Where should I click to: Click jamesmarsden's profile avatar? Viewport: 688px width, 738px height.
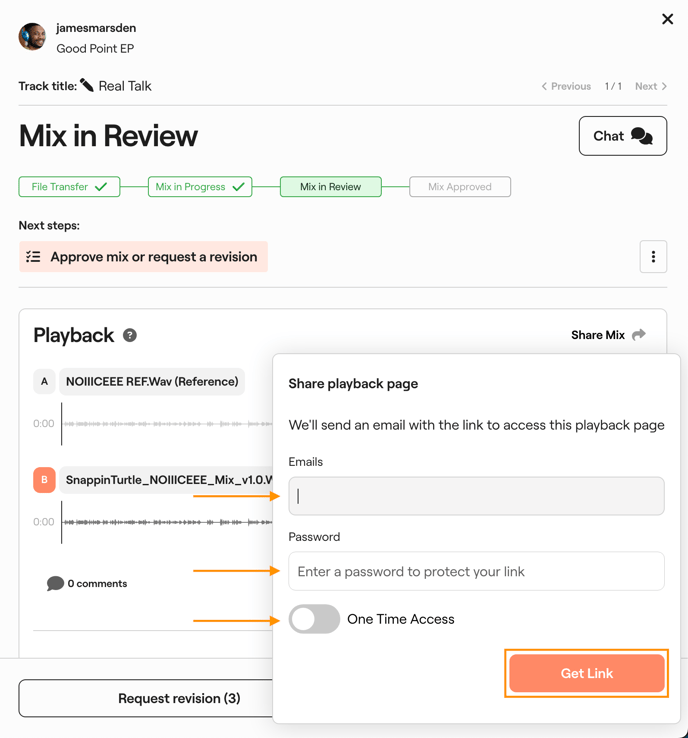[x=32, y=37]
